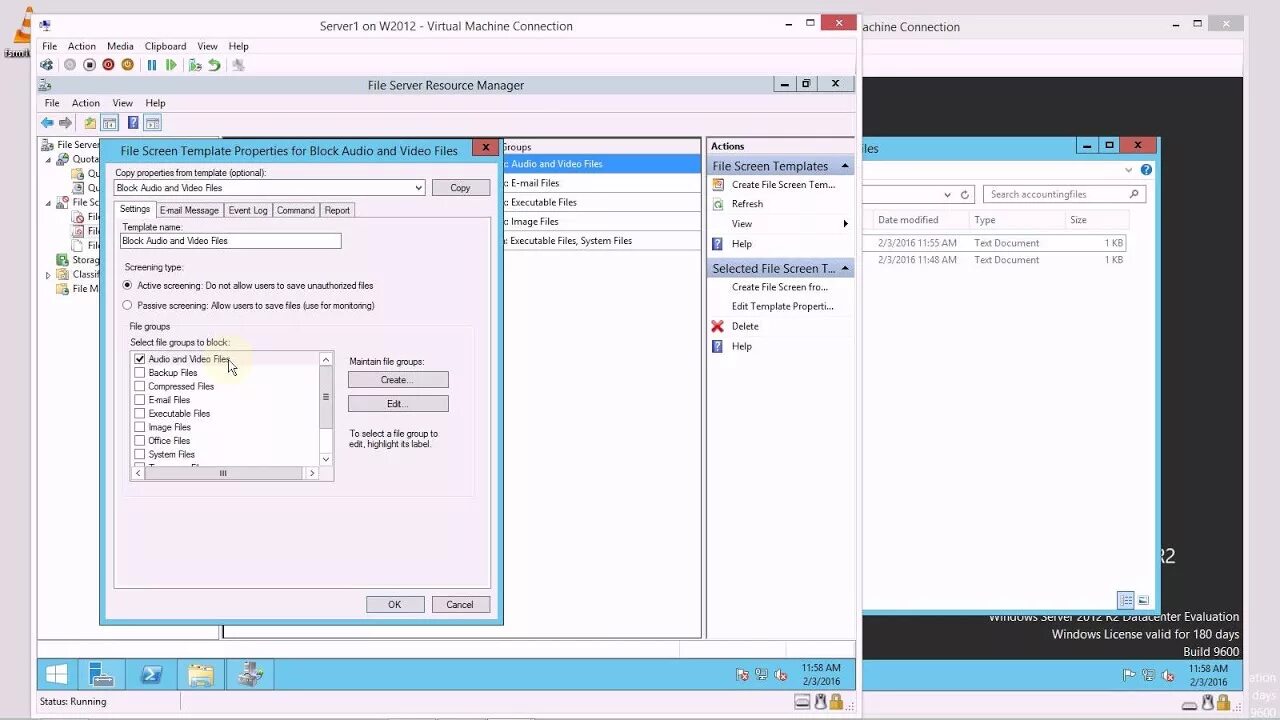The image size is (1280, 720).
Task: Expand the View submenu arrow in Actions
Action: coord(845,224)
